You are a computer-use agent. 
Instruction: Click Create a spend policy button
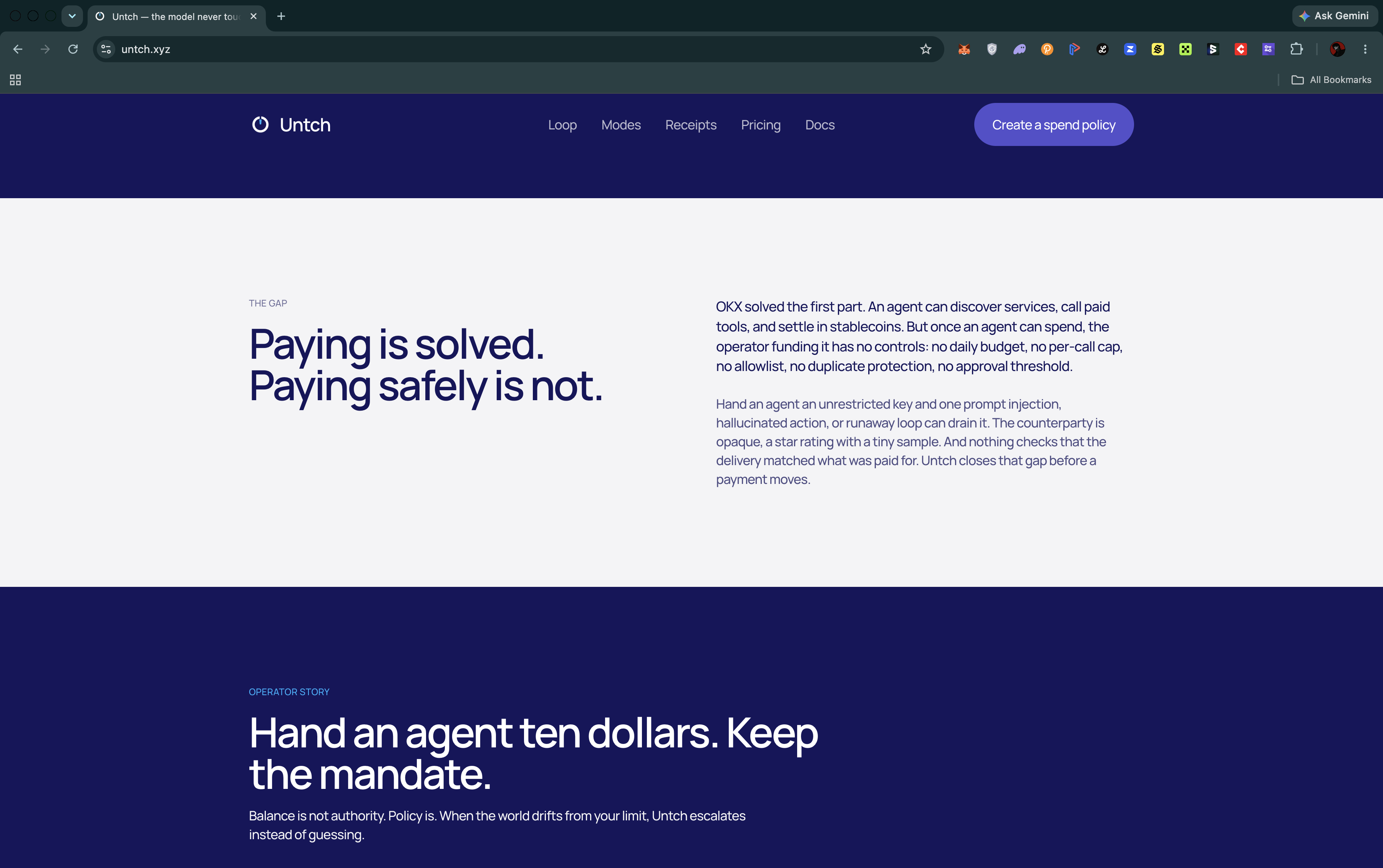[x=1053, y=124]
